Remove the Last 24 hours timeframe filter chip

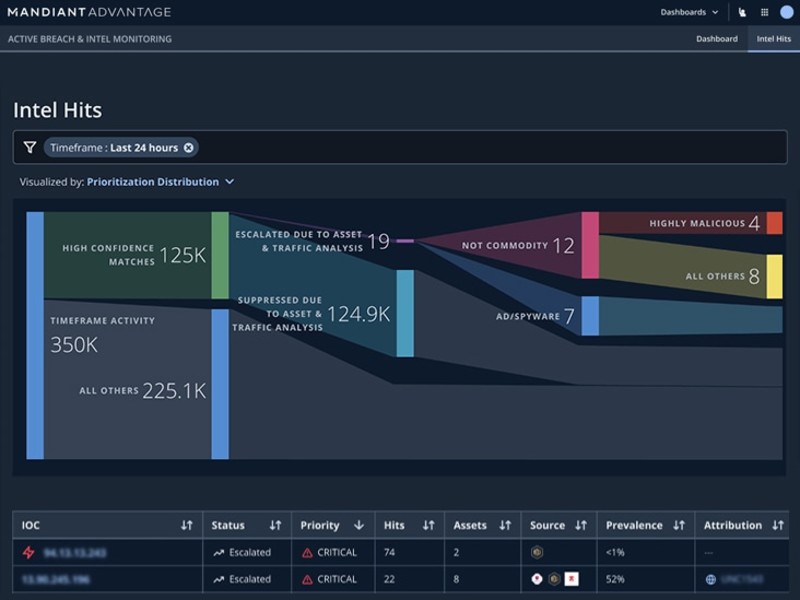tap(188, 146)
